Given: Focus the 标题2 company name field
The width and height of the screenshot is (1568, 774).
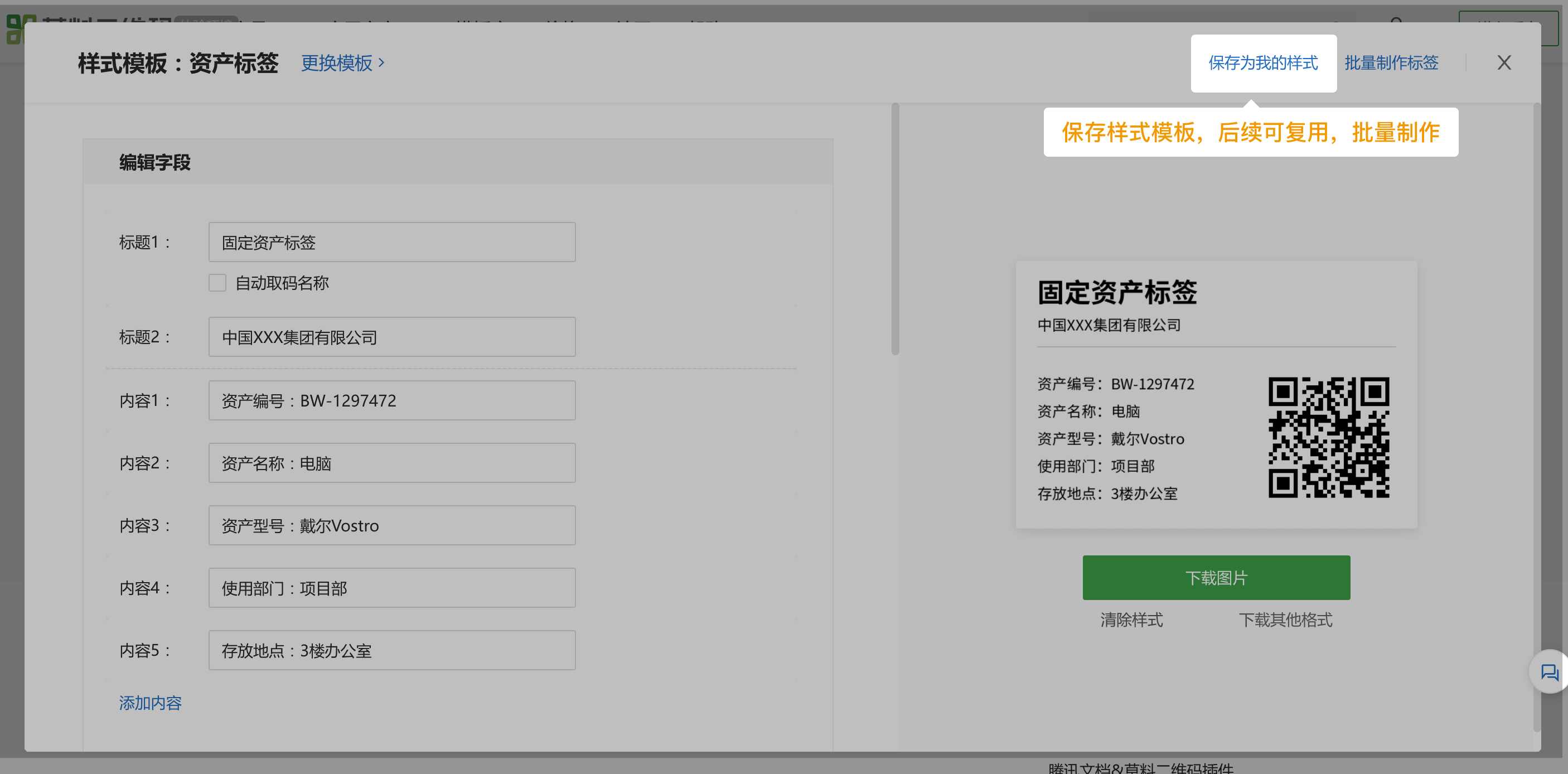Looking at the screenshot, I should [x=392, y=337].
